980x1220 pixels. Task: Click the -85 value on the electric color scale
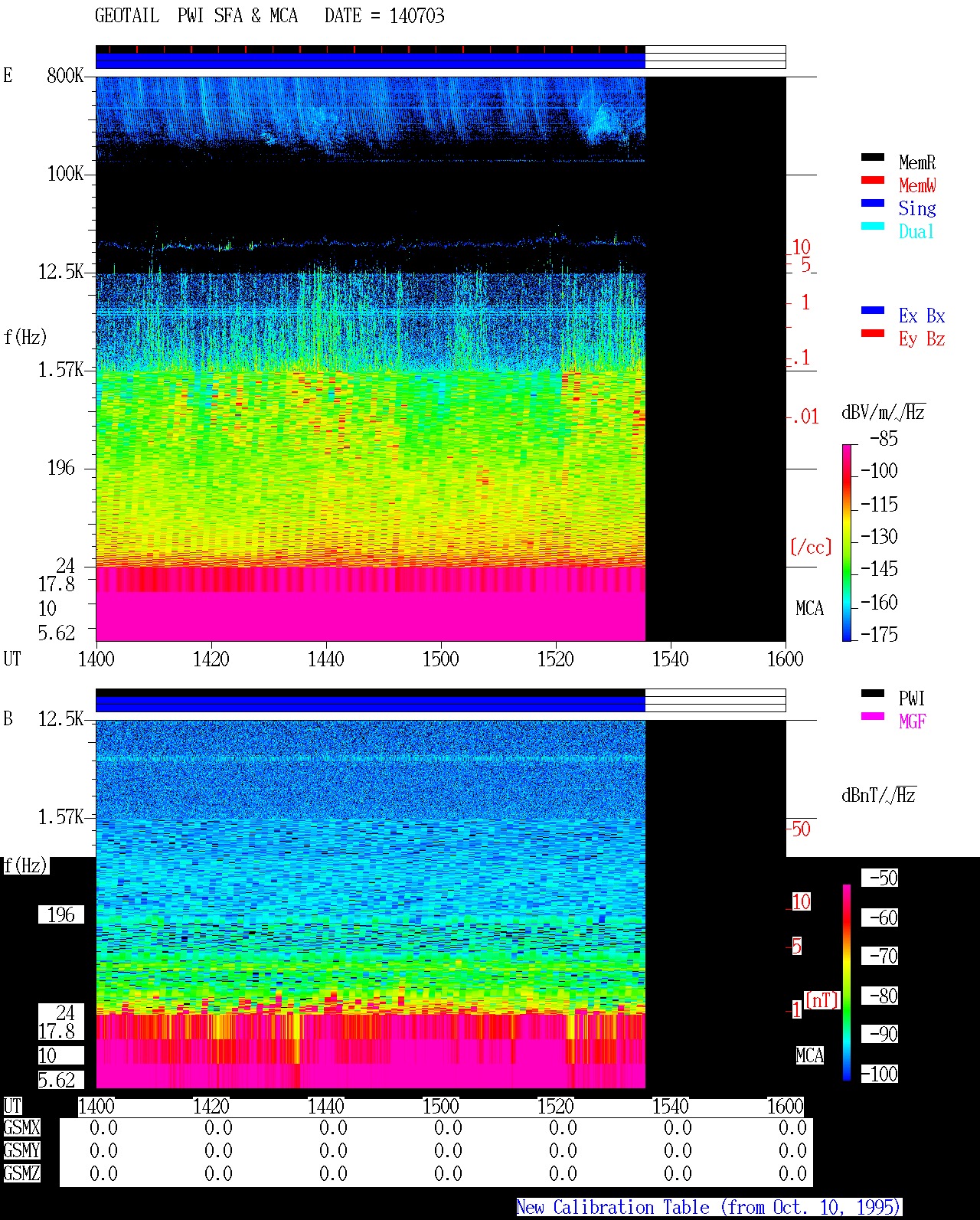(x=884, y=439)
